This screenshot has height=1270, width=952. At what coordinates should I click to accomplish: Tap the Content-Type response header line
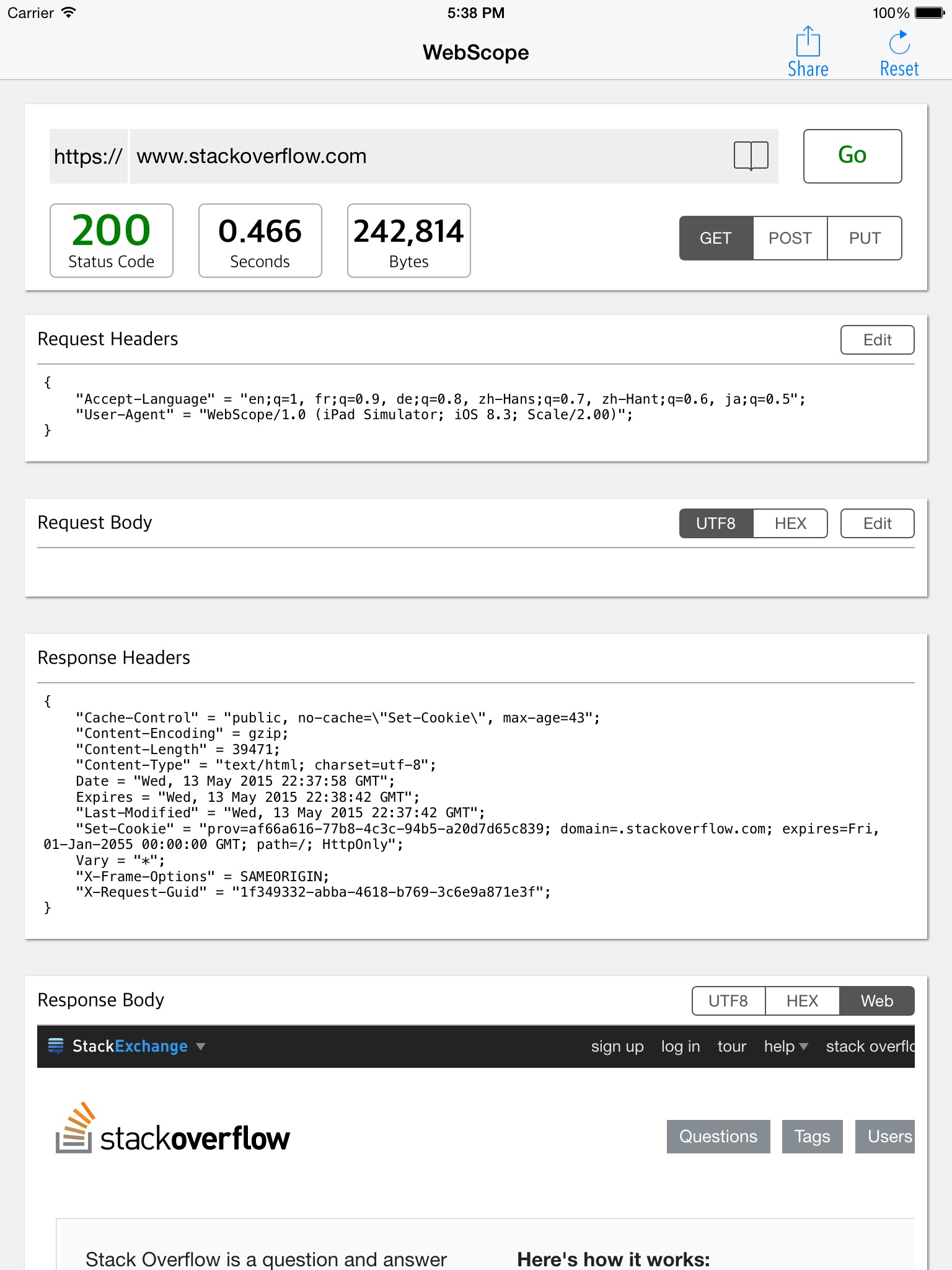pyautogui.click(x=256, y=765)
